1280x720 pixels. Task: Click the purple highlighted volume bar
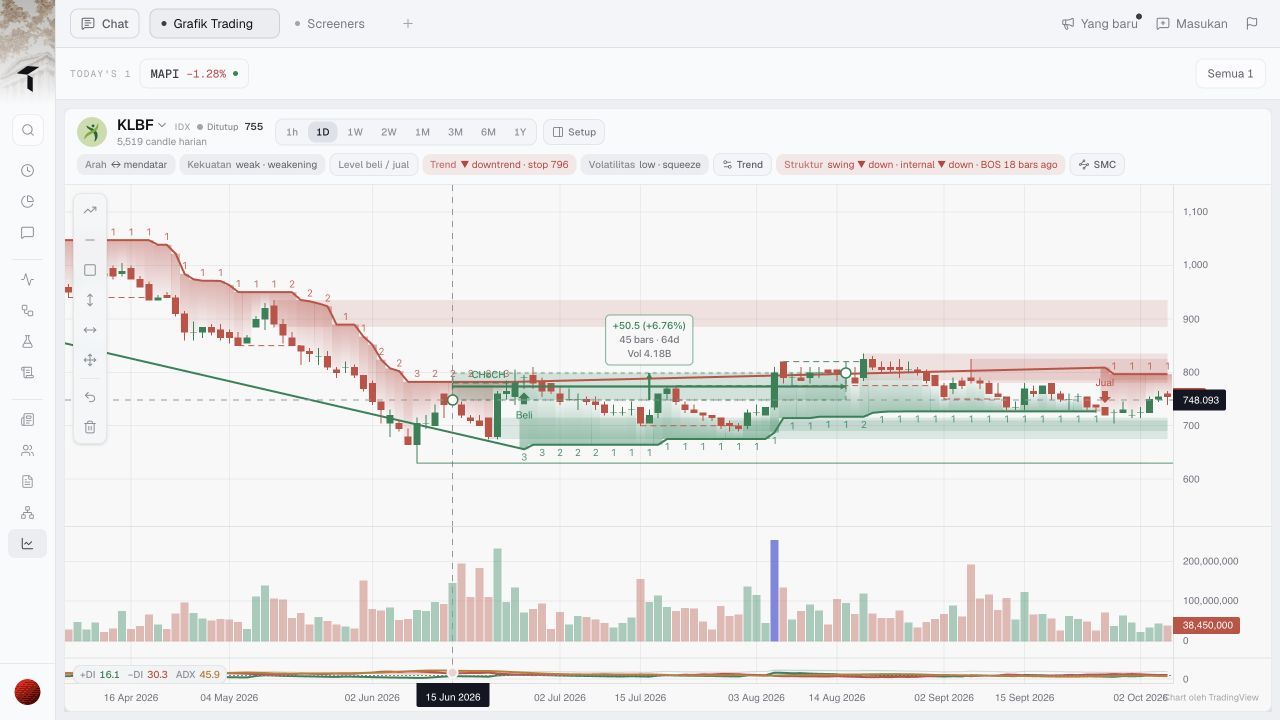point(774,591)
